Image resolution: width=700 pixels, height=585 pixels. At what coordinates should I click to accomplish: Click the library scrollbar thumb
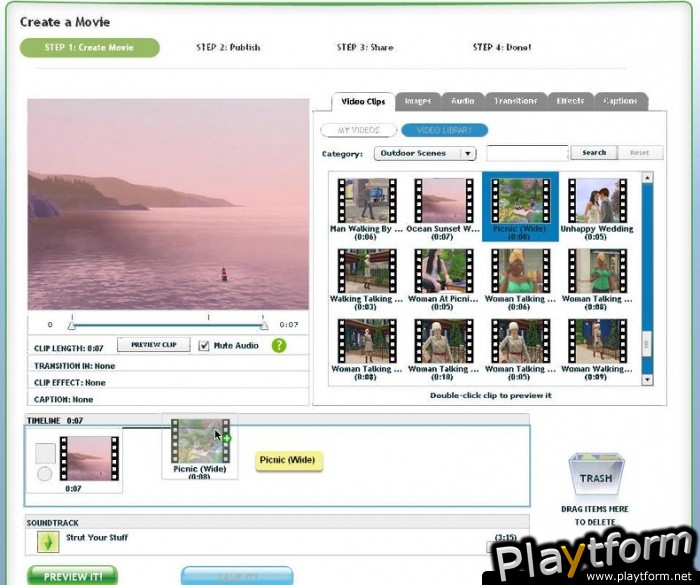[647, 344]
